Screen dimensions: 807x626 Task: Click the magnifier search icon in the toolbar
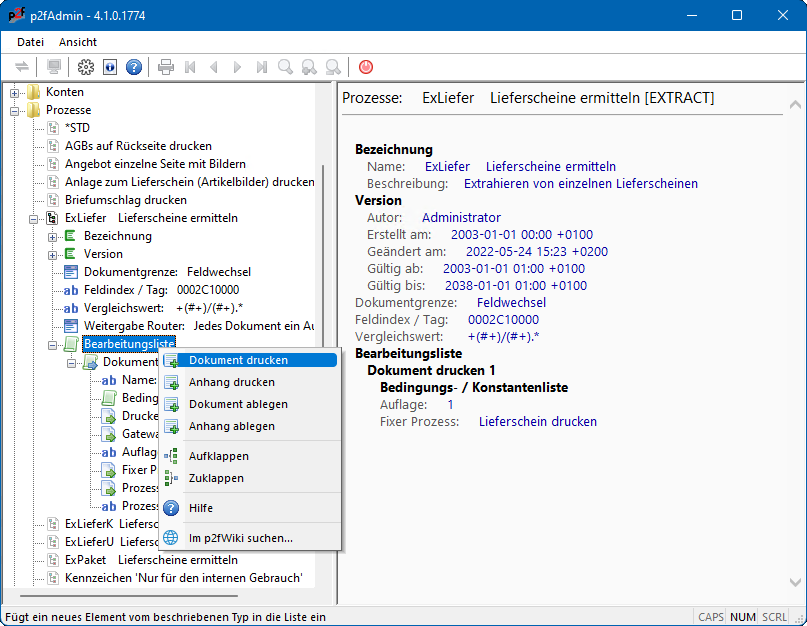(x=286, y=67)
